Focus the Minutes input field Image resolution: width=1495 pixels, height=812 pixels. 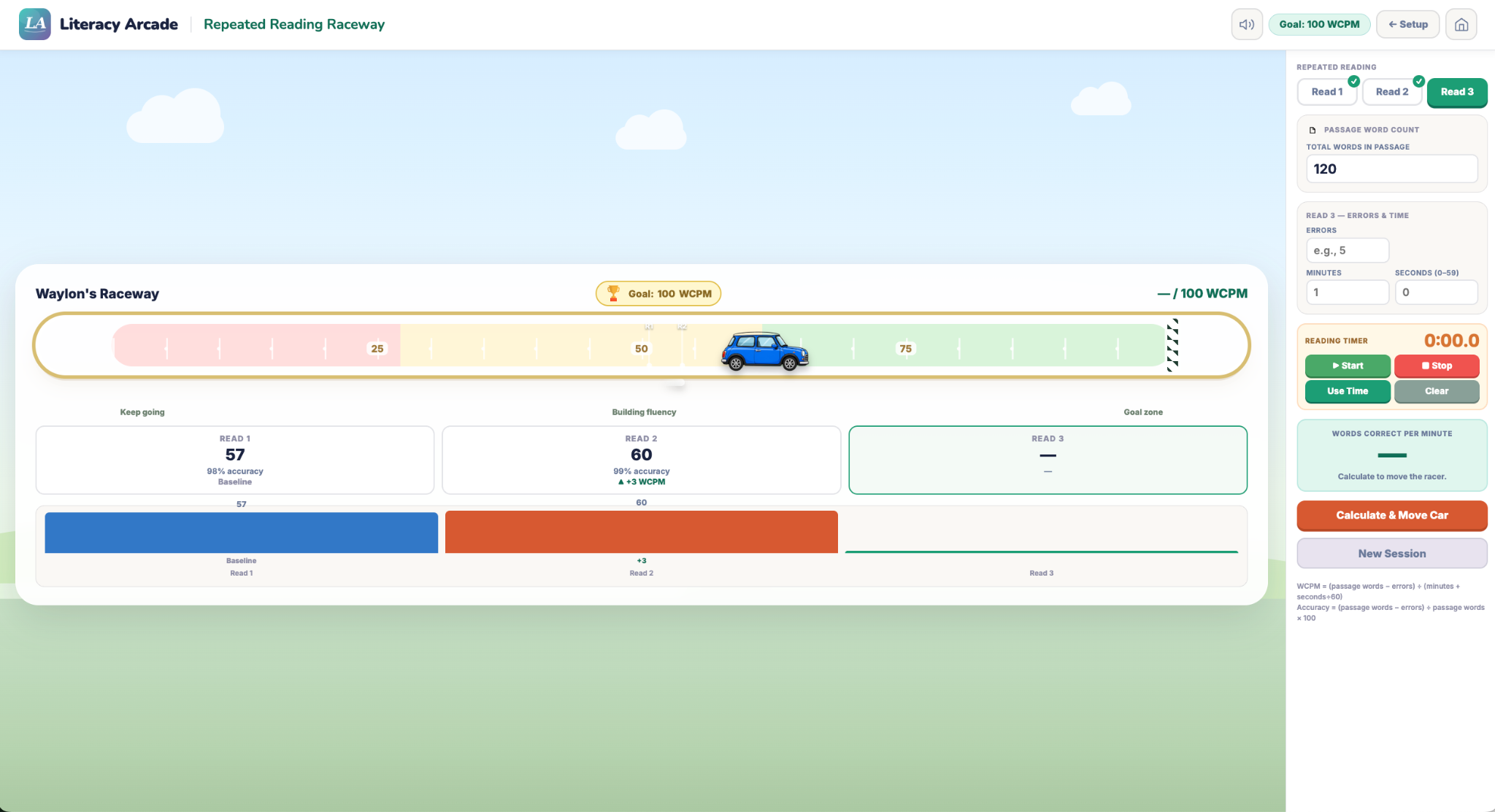click(1348, 293)
